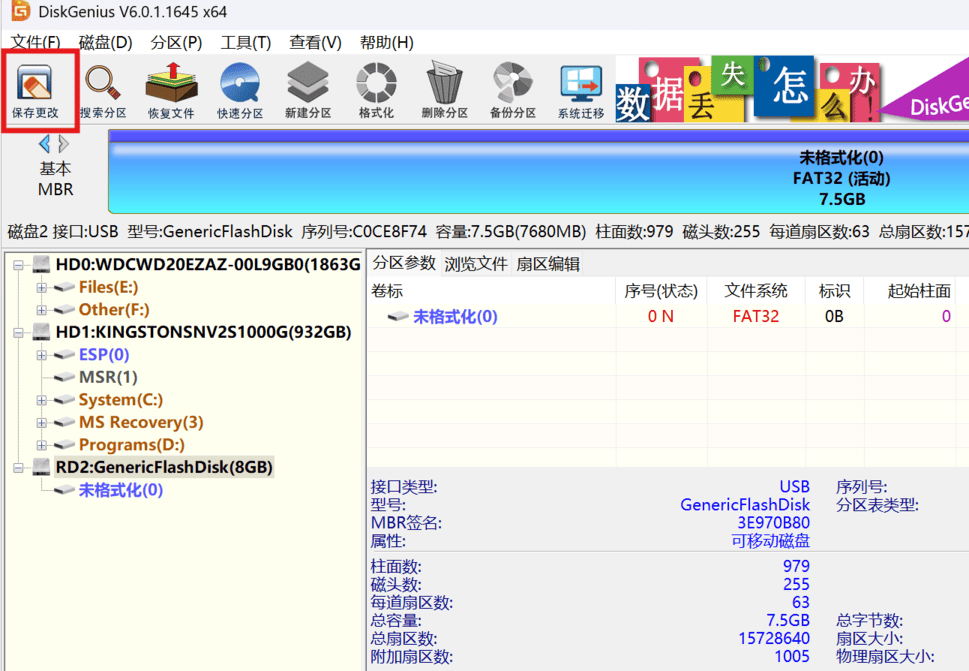Go to previous disk with left arrow
This screenshot has width=969, height=671.
click(44, 144)
